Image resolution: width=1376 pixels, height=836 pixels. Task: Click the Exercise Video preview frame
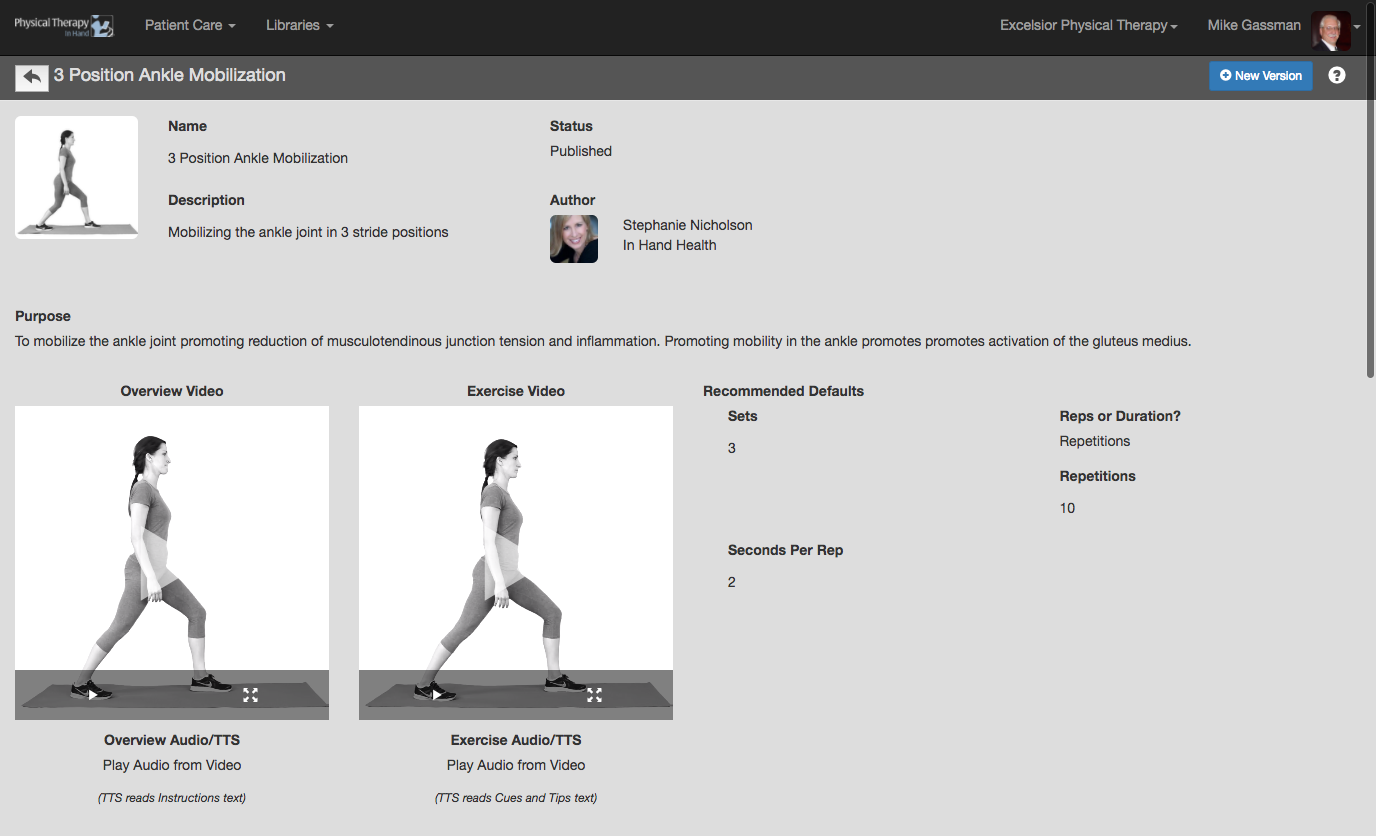click(516, 540)
